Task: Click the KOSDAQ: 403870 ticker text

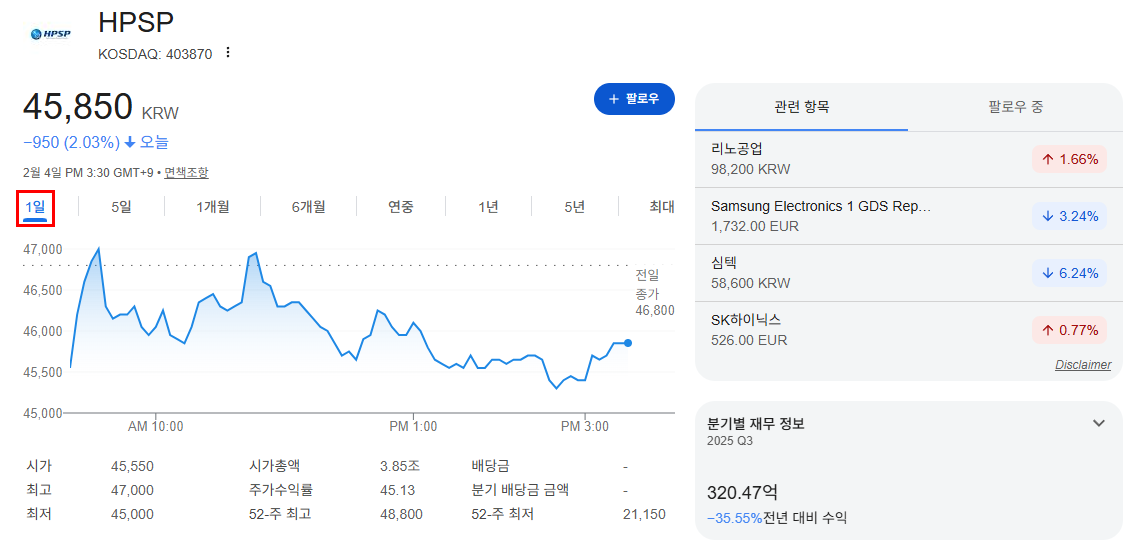Action: click(155, 53)
